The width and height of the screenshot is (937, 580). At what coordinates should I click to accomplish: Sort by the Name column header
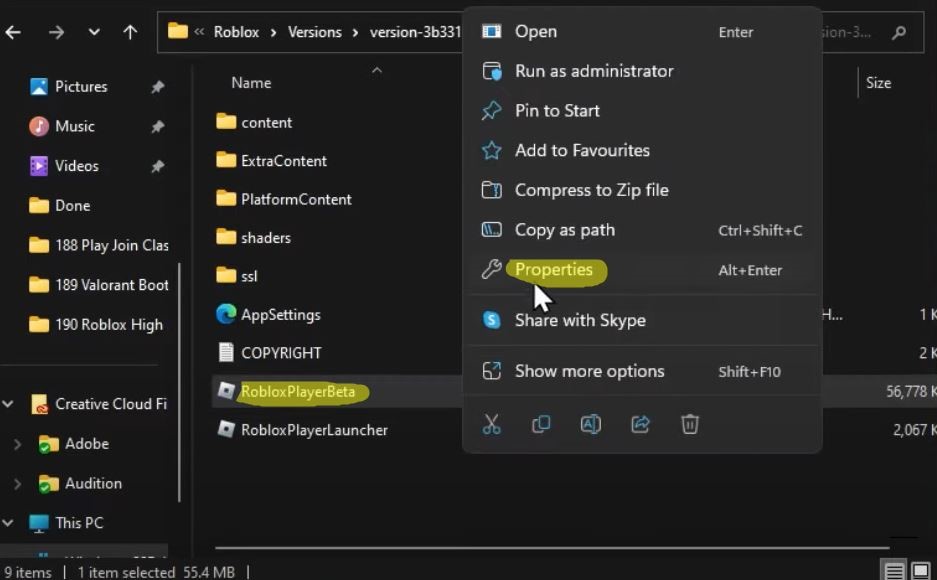(x=251, y=83)
